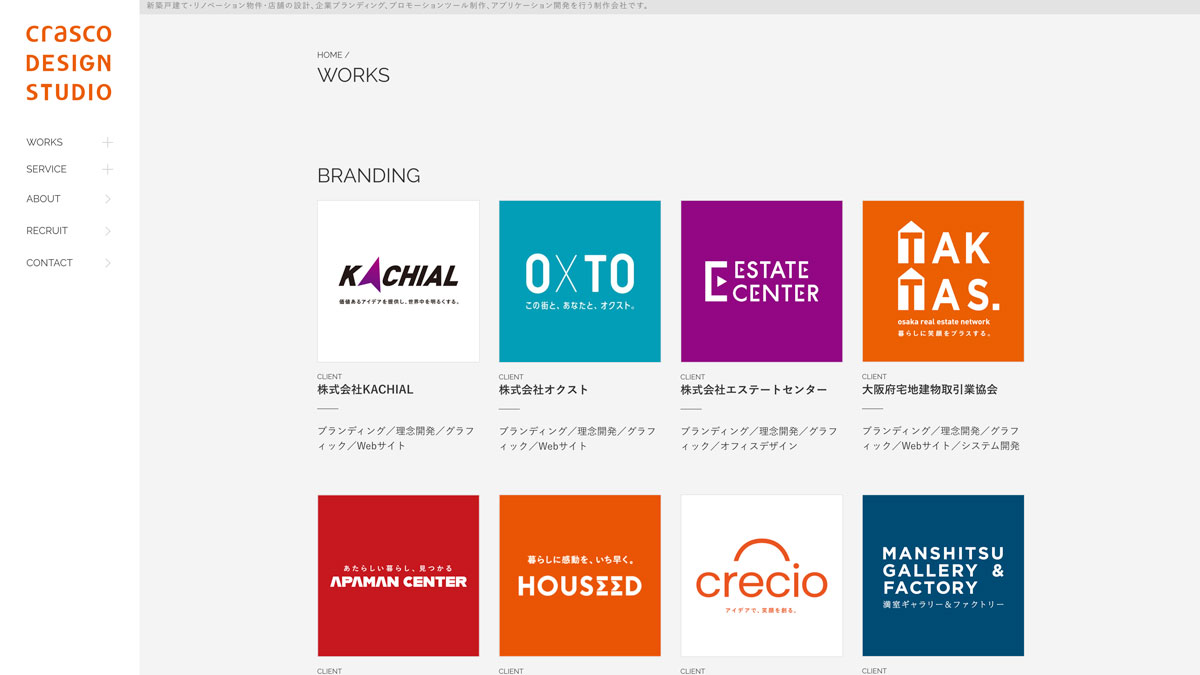Open the WORKS menu item
This screenshot has width=1200, height=675.
pyautogui.click(x=44, y=142)
